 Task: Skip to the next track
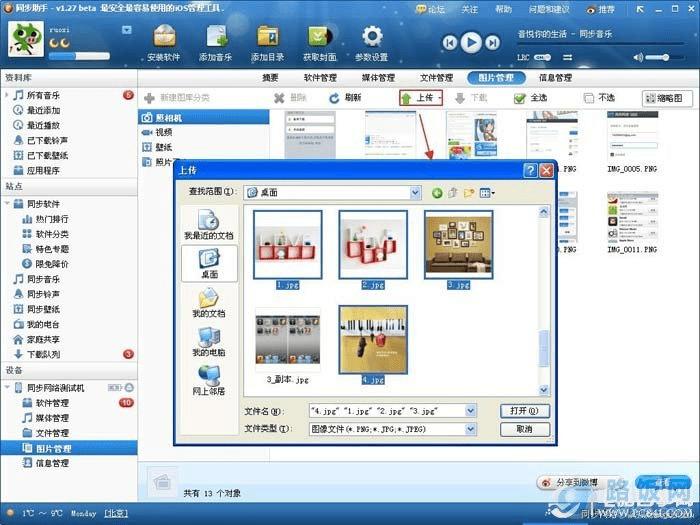coord(492,43)
